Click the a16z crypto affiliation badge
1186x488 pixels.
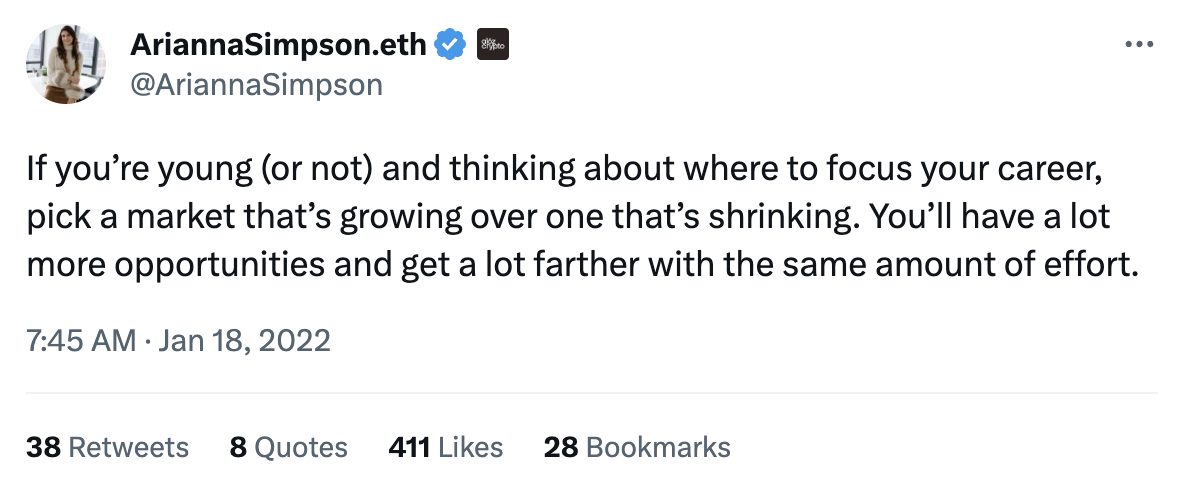tap(492, 44)
